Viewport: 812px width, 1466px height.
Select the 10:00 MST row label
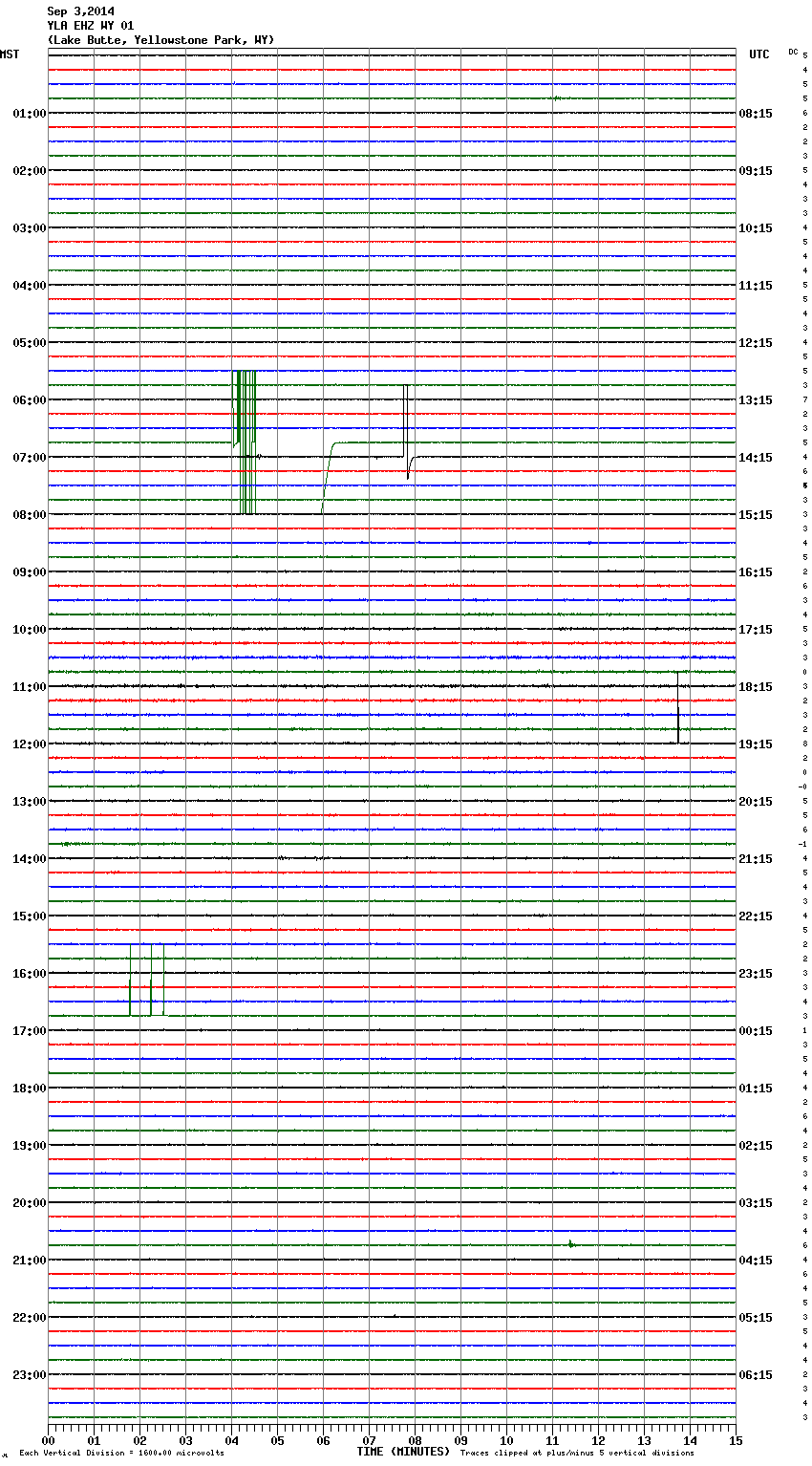tap(30, 630)
